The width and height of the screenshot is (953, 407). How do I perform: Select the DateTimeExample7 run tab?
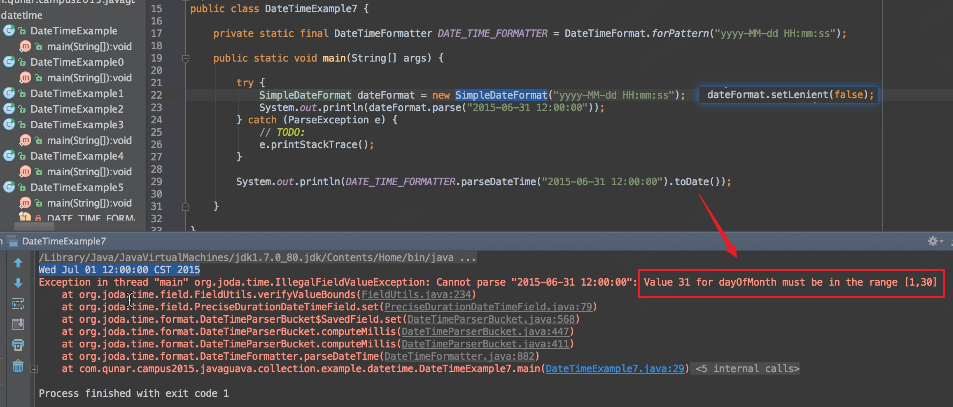(62, 241)
